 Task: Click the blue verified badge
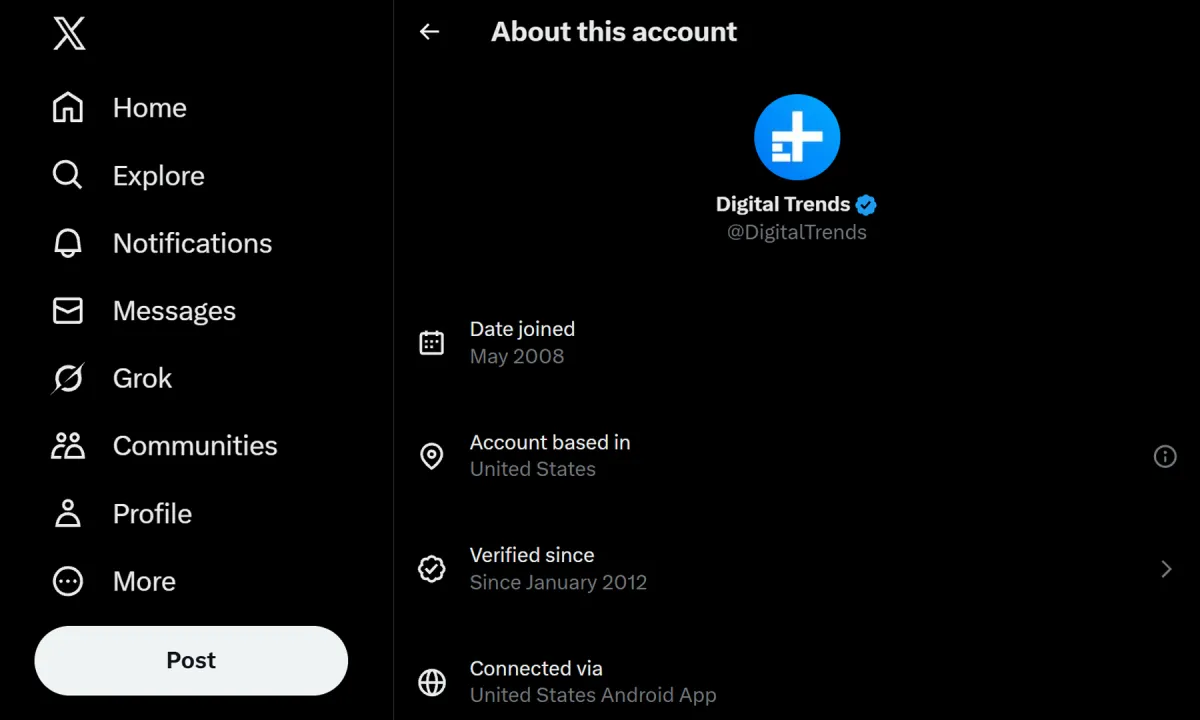[866, 205]
